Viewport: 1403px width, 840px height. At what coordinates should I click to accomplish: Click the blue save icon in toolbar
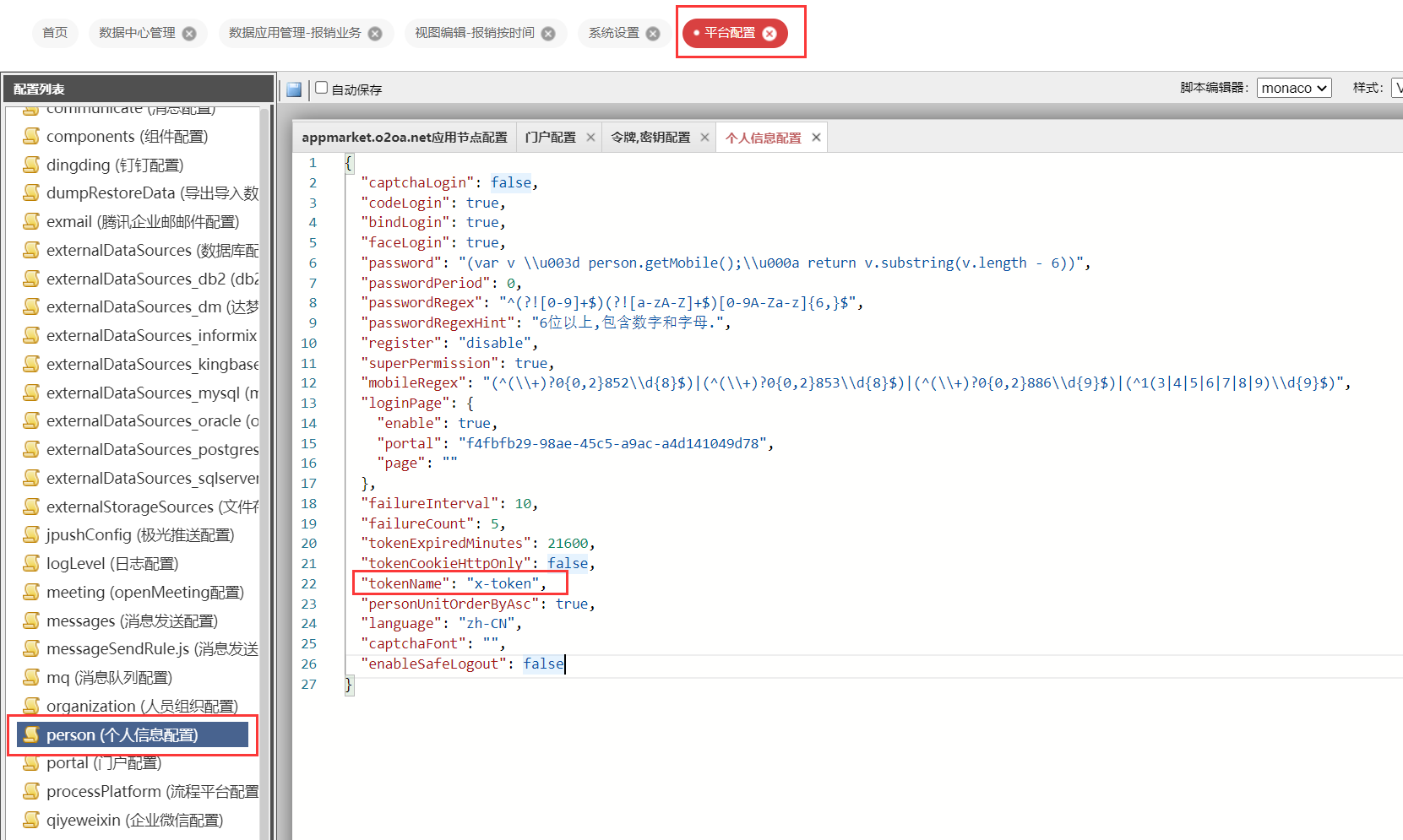[294, 89]
